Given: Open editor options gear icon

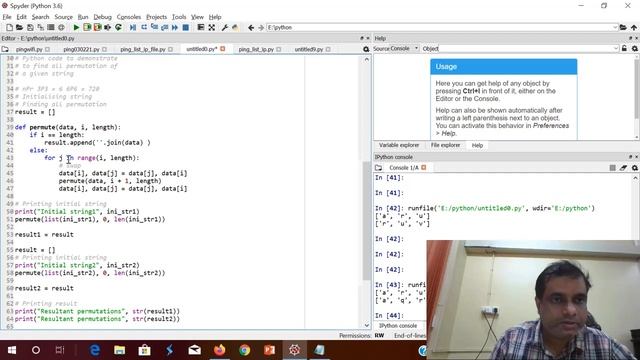Looking at the screenshot, I should [366, 49].
